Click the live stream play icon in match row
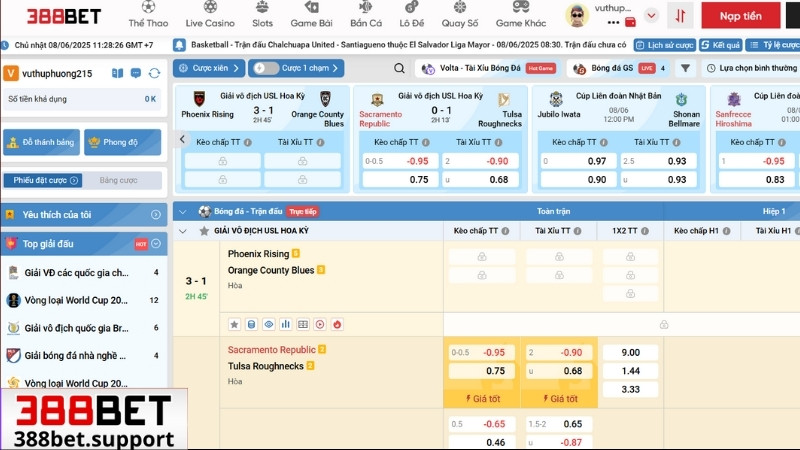This screenshot has height=450, width=800. pos(319,324)
